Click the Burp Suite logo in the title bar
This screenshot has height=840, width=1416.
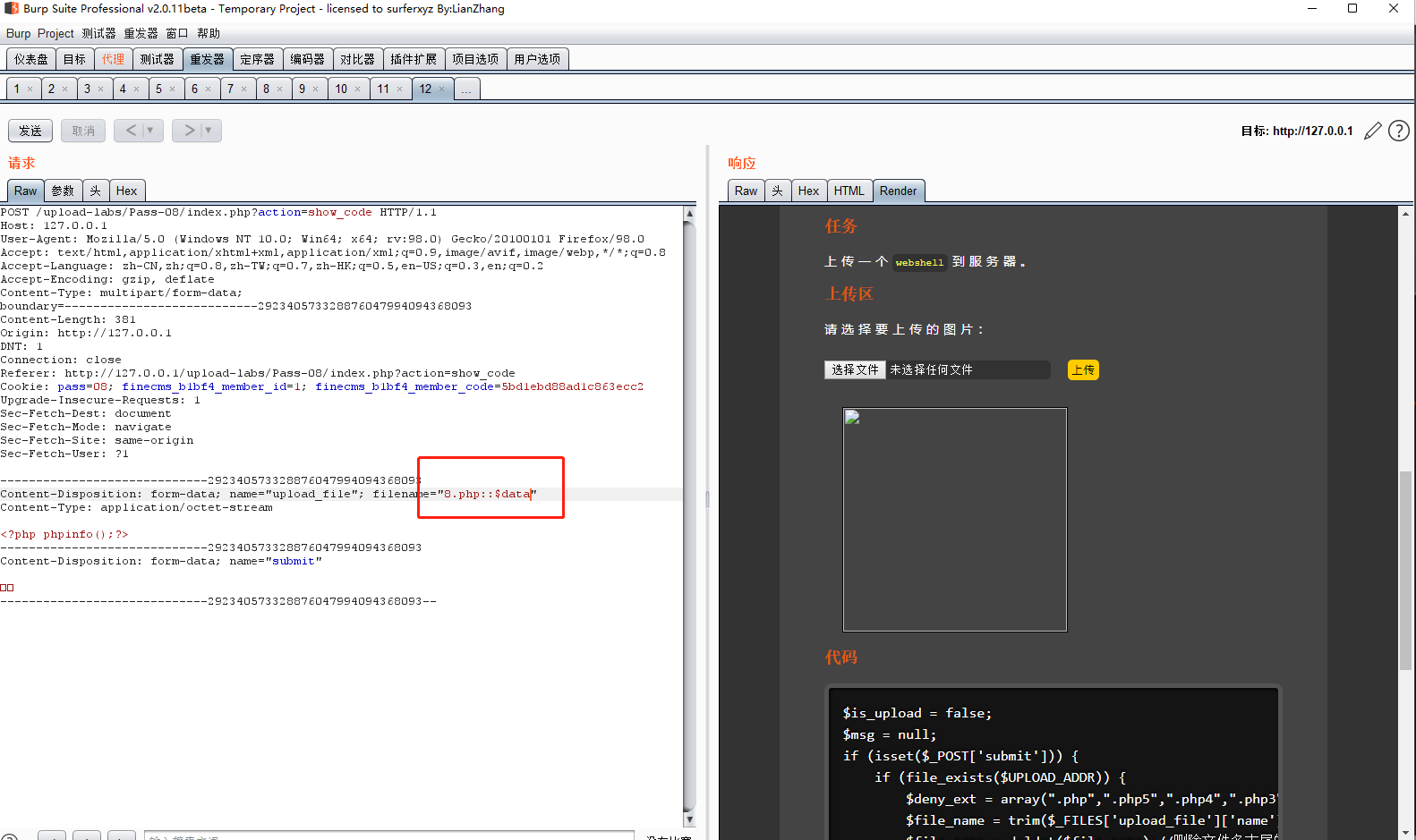12,8
